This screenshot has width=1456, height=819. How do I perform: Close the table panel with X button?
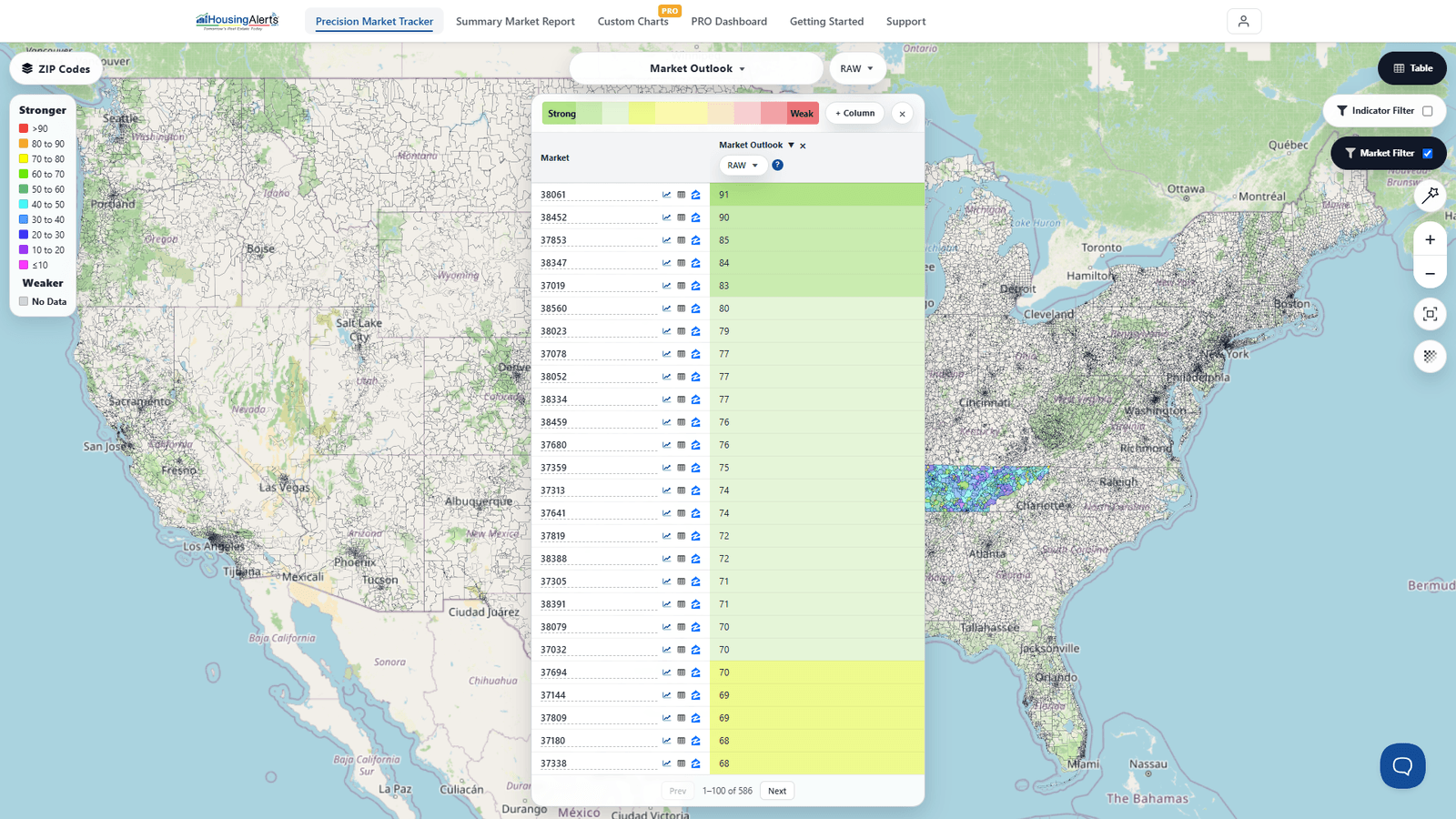902,114
